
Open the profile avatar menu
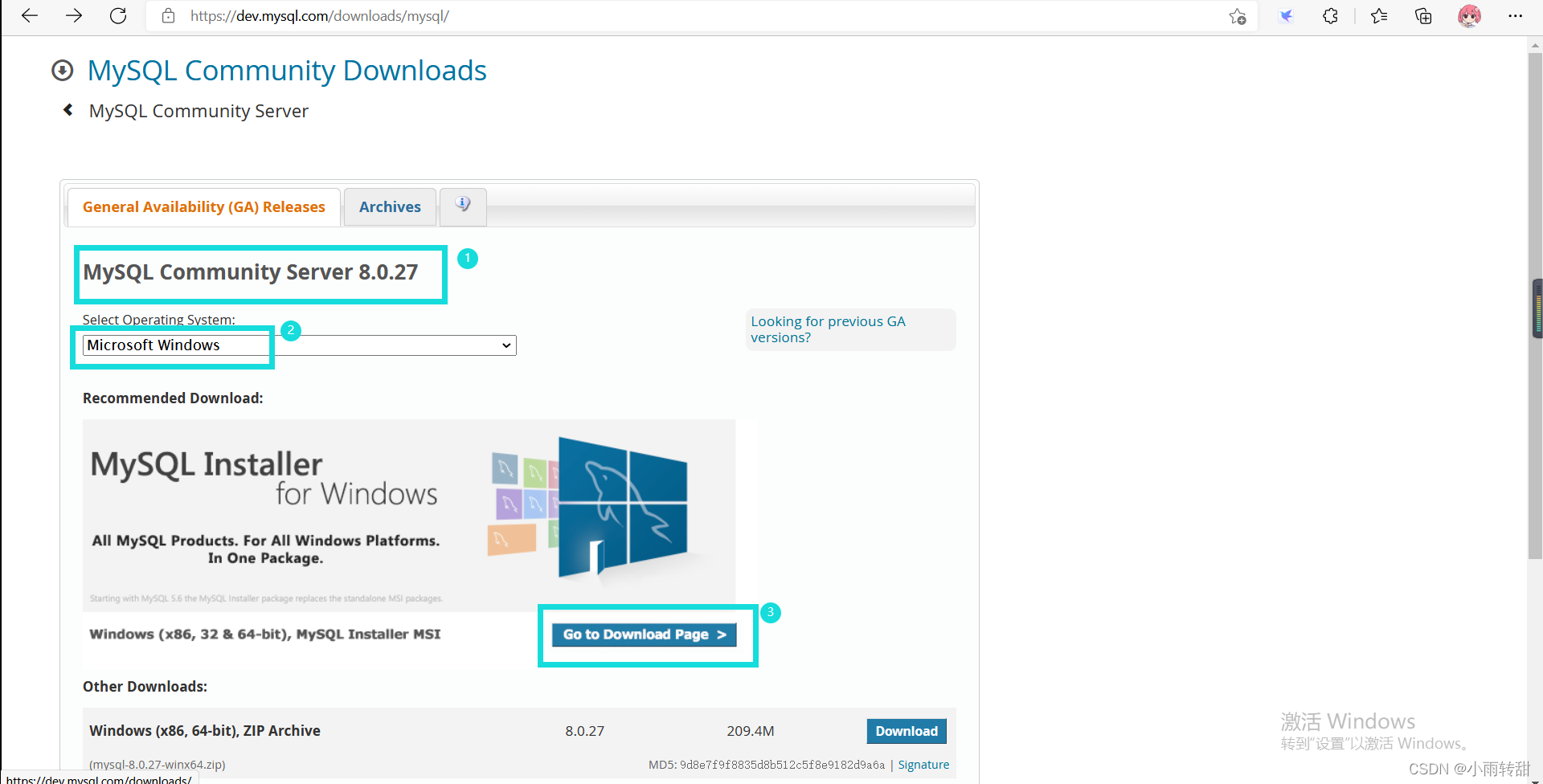[x=1469, y=16]
